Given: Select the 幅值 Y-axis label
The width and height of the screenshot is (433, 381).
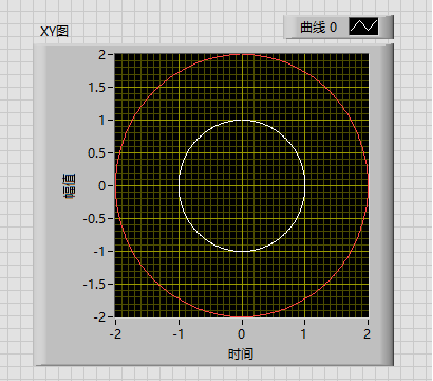Looking at the screenshot, I should coord(69,186).
